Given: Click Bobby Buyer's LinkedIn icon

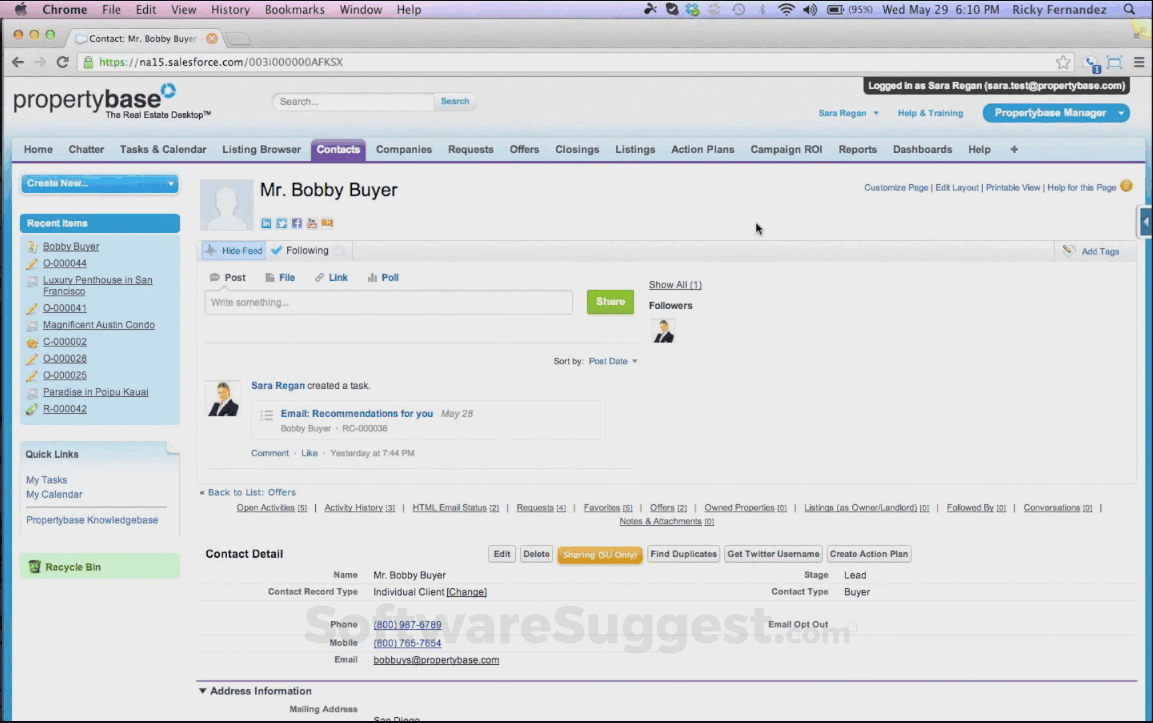Looking at the screenshot, I should click(x=266, y=223).
